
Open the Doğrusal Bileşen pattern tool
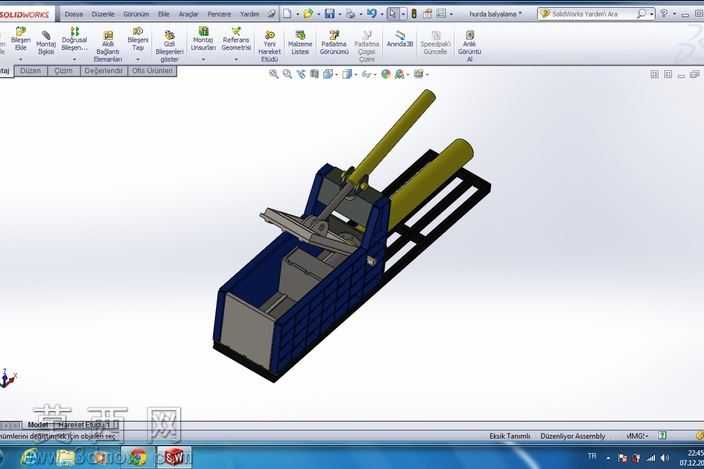tap(74, 38)
